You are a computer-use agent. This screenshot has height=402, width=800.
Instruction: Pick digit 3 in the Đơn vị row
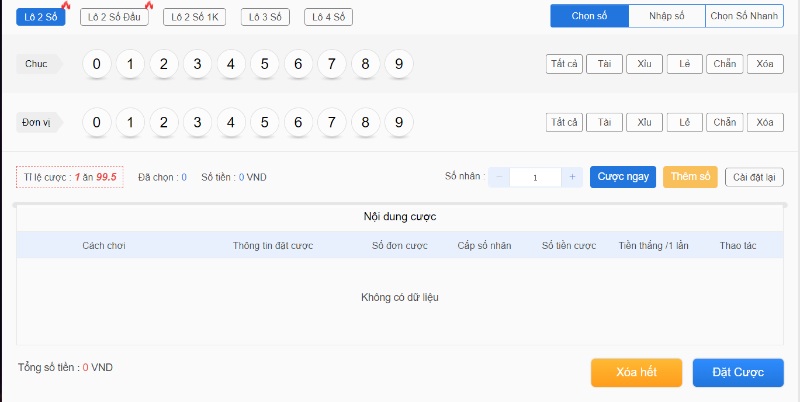(x=197, y=123)
